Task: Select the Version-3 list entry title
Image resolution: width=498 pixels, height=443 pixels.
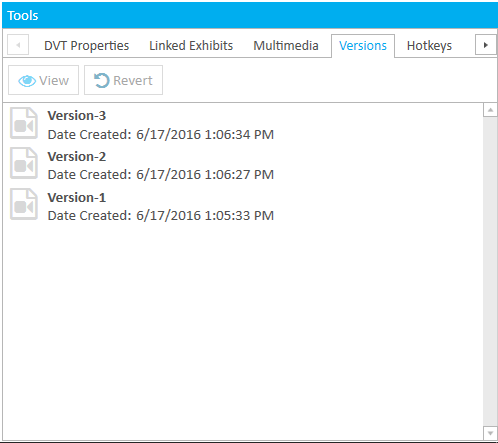Action: pyautogui.click(x=77, y=116)
